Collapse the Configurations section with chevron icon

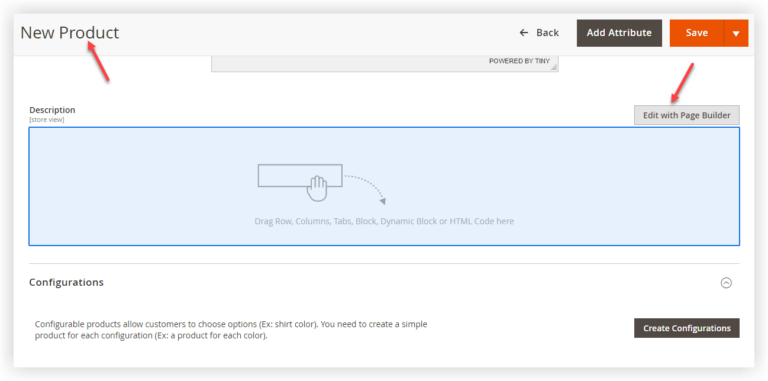click(x=726, y=283)
